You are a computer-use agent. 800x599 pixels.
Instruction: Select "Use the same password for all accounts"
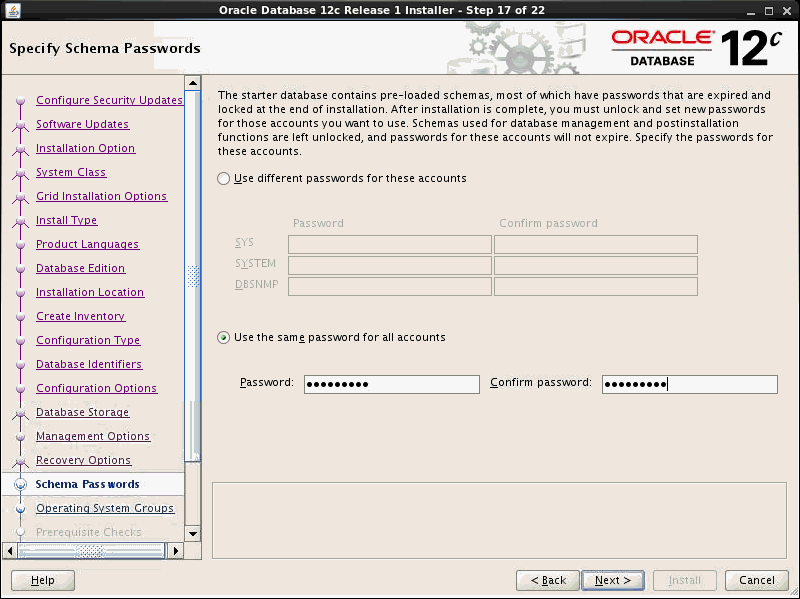coord(222,337)
